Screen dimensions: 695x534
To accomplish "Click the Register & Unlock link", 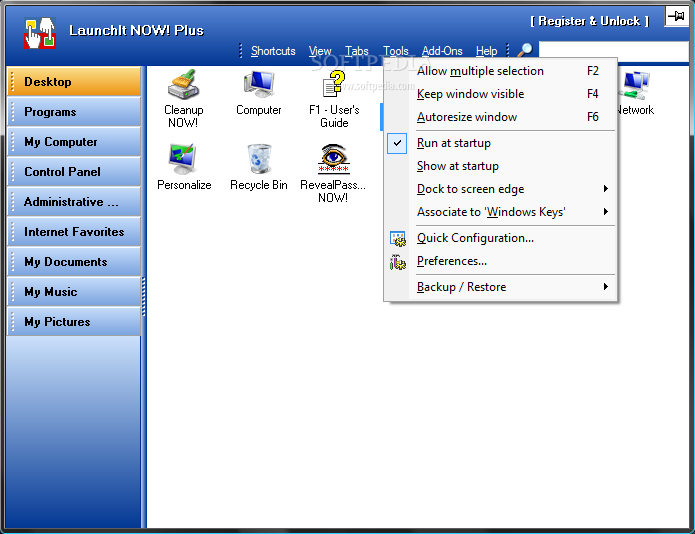I will coord(590,21).
